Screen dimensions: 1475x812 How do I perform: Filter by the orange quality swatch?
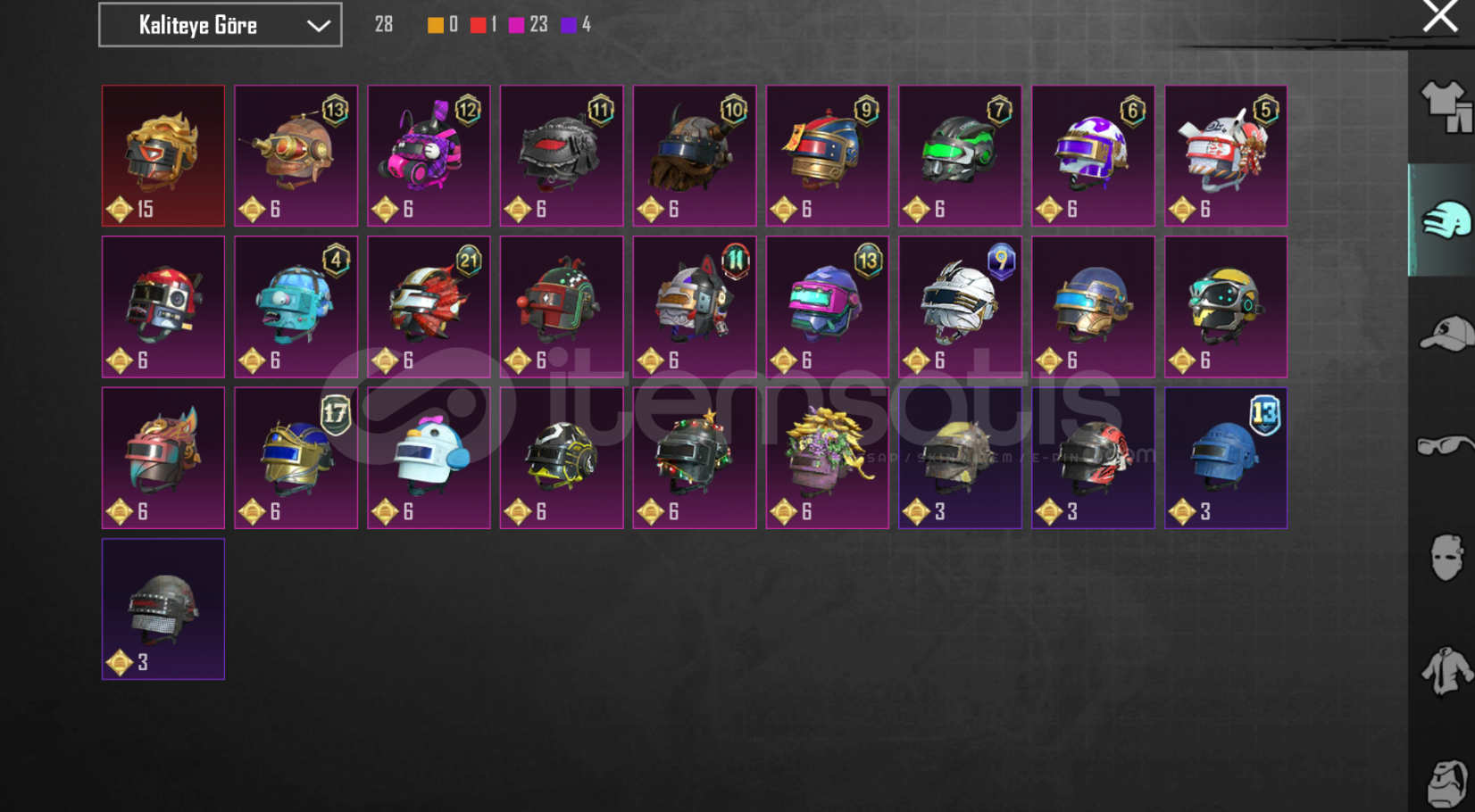[x=435, y=25]
